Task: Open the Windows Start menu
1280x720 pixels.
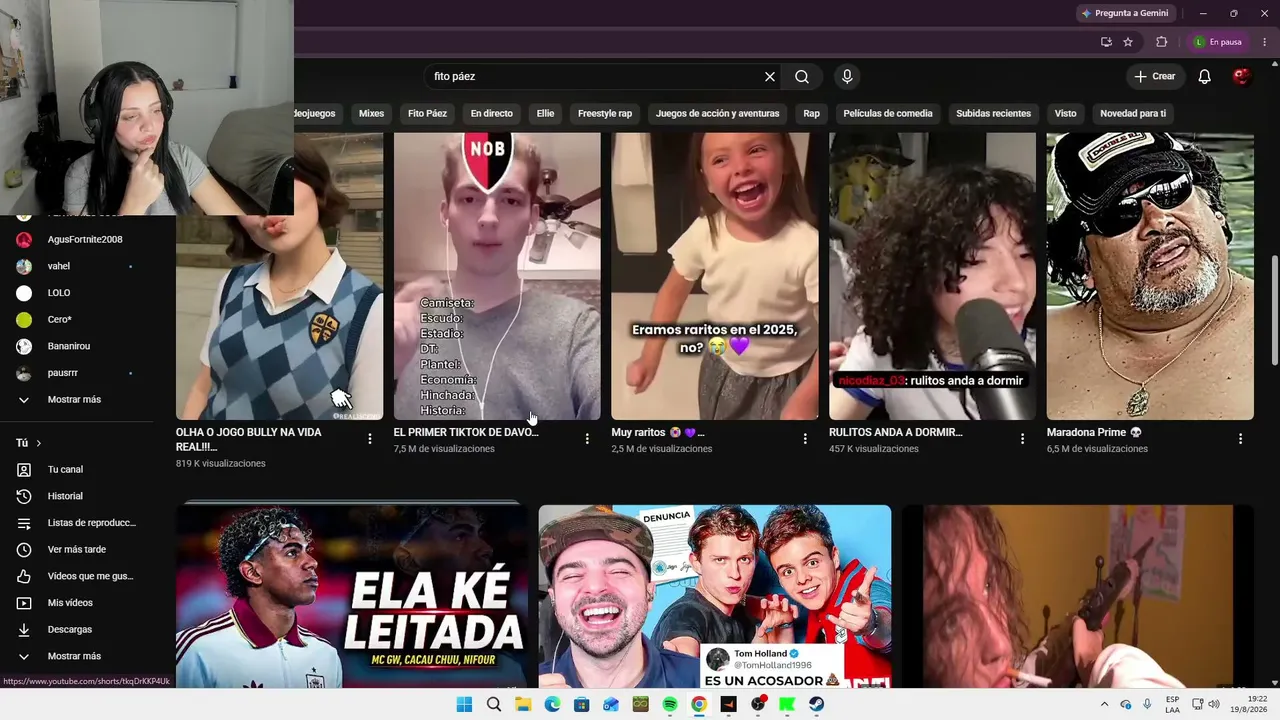Action: click(x=464, y=705)
